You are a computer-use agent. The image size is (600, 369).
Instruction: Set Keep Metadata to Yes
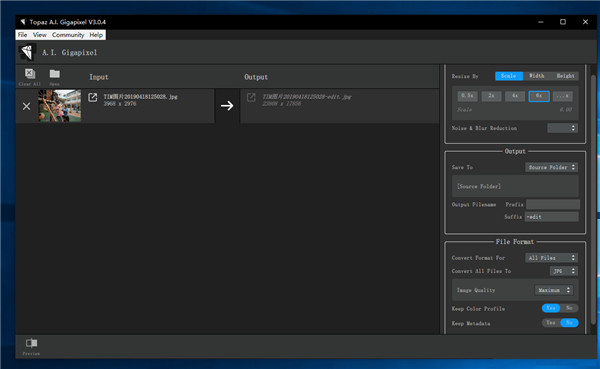coord(551,323)
